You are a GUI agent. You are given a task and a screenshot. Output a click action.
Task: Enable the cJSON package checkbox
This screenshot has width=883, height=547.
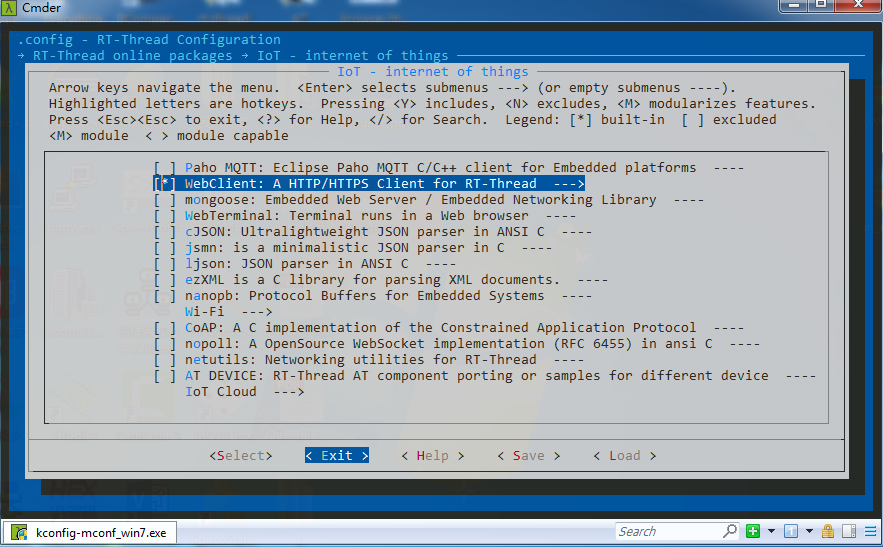pyautogui.click(x=165, y=232)
